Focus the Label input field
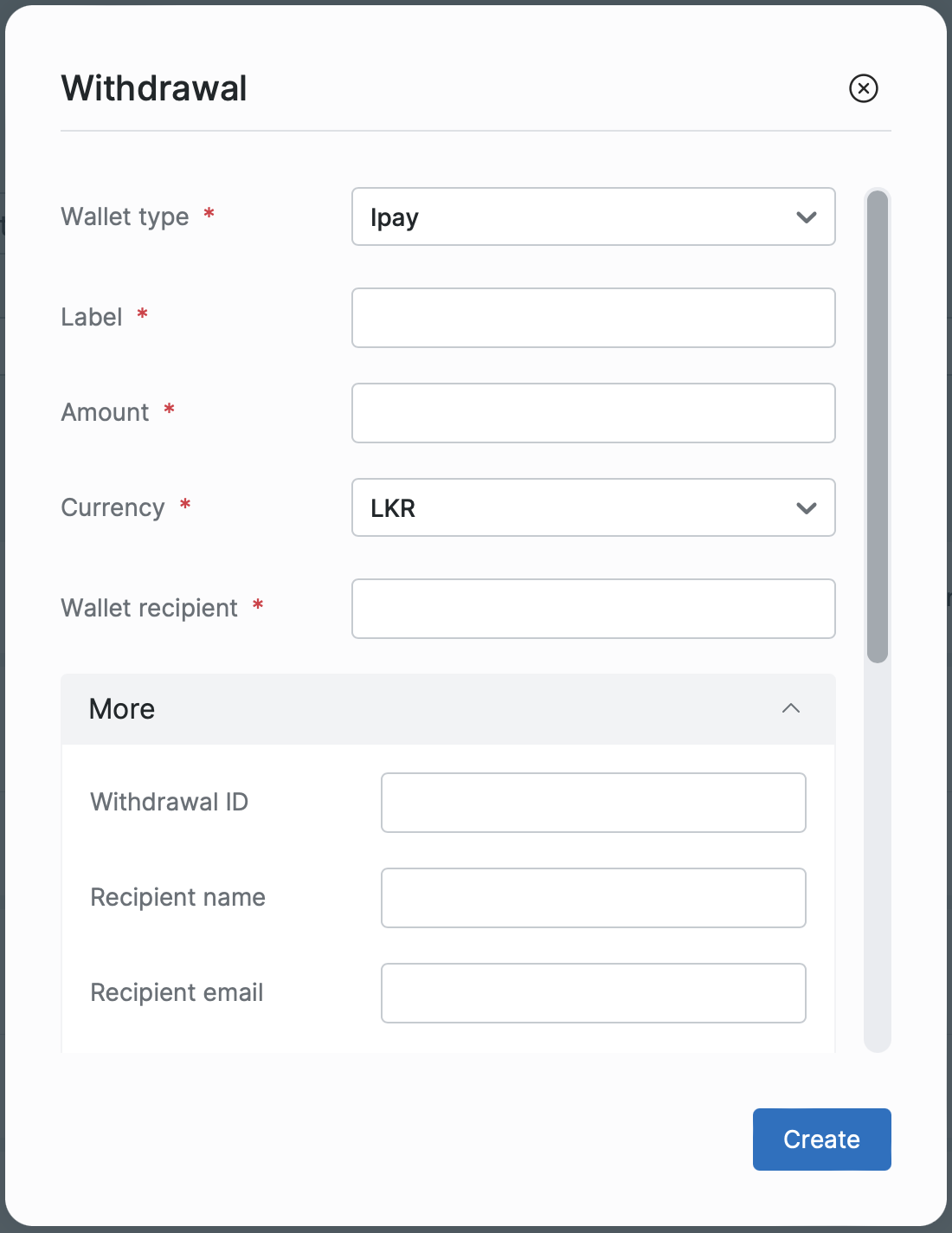952x1233 pixels. [593, 318]
